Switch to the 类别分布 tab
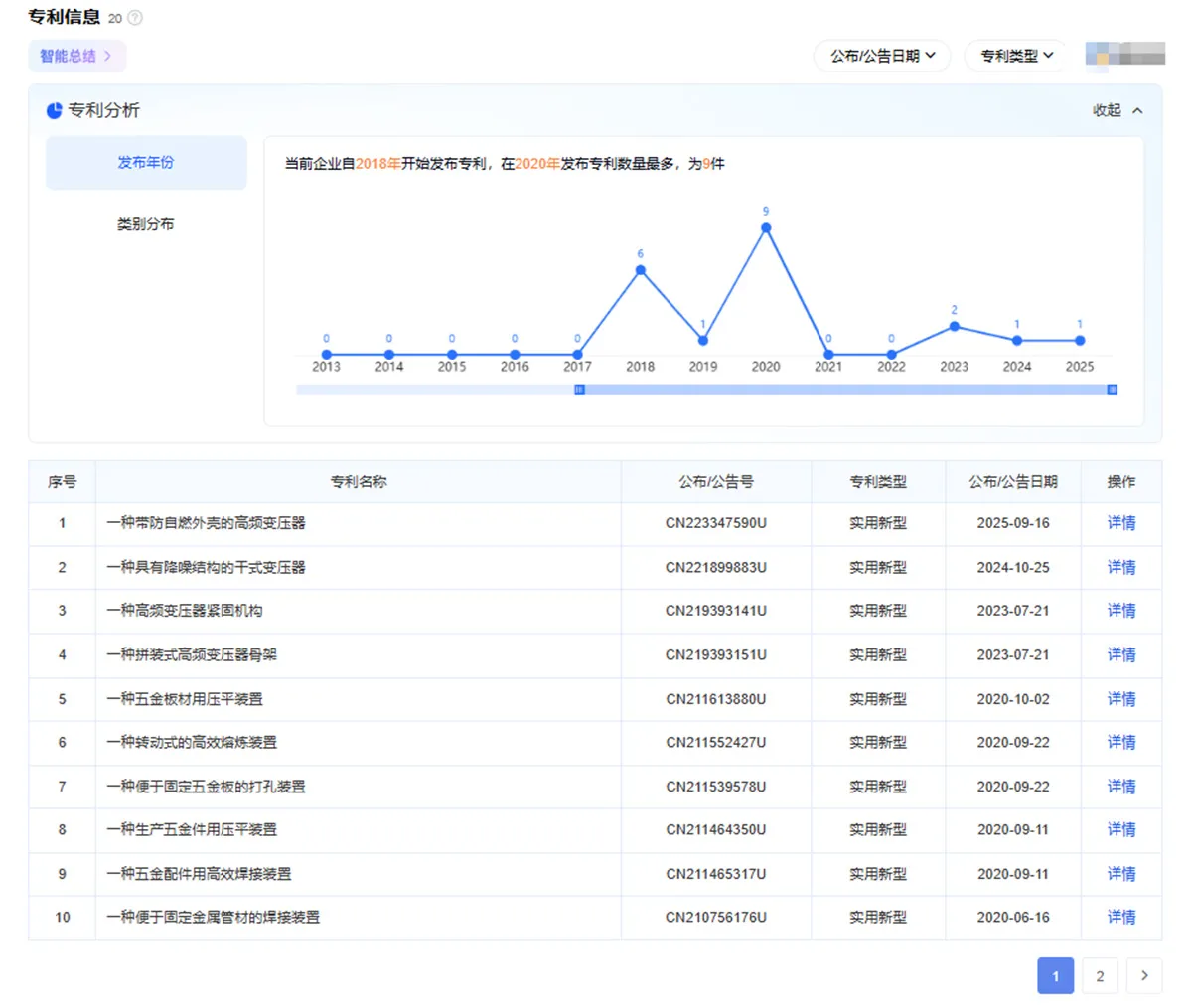 click(x=146, y=224)
